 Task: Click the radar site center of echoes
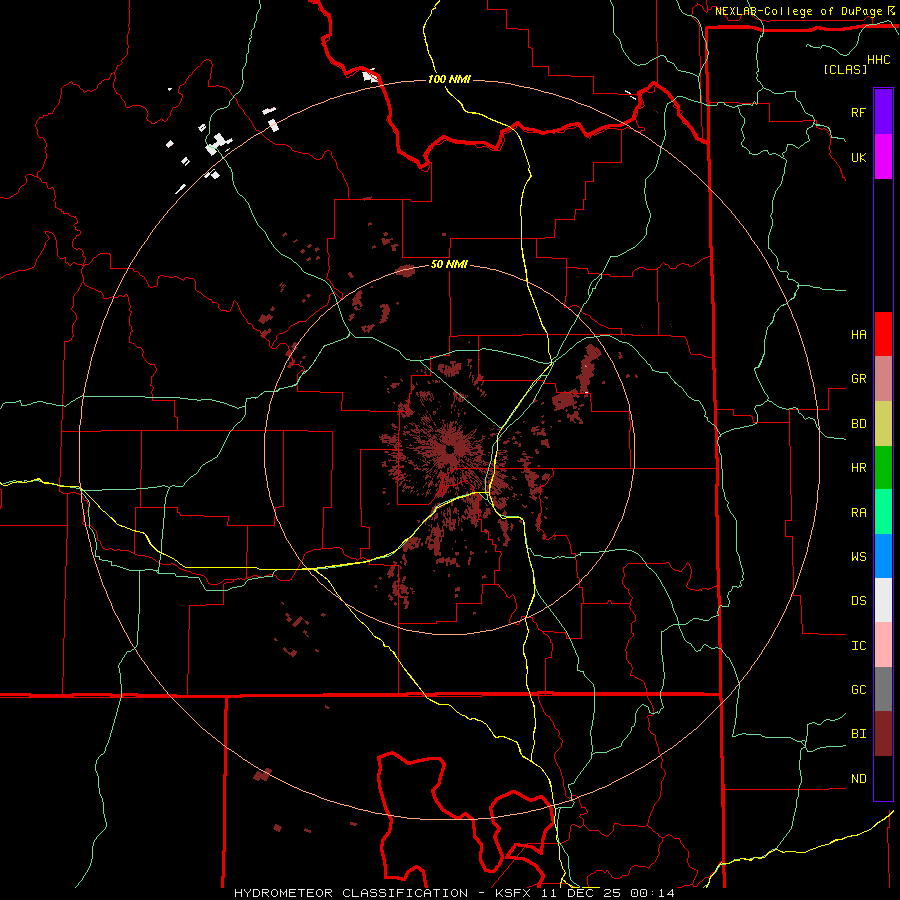449,449
